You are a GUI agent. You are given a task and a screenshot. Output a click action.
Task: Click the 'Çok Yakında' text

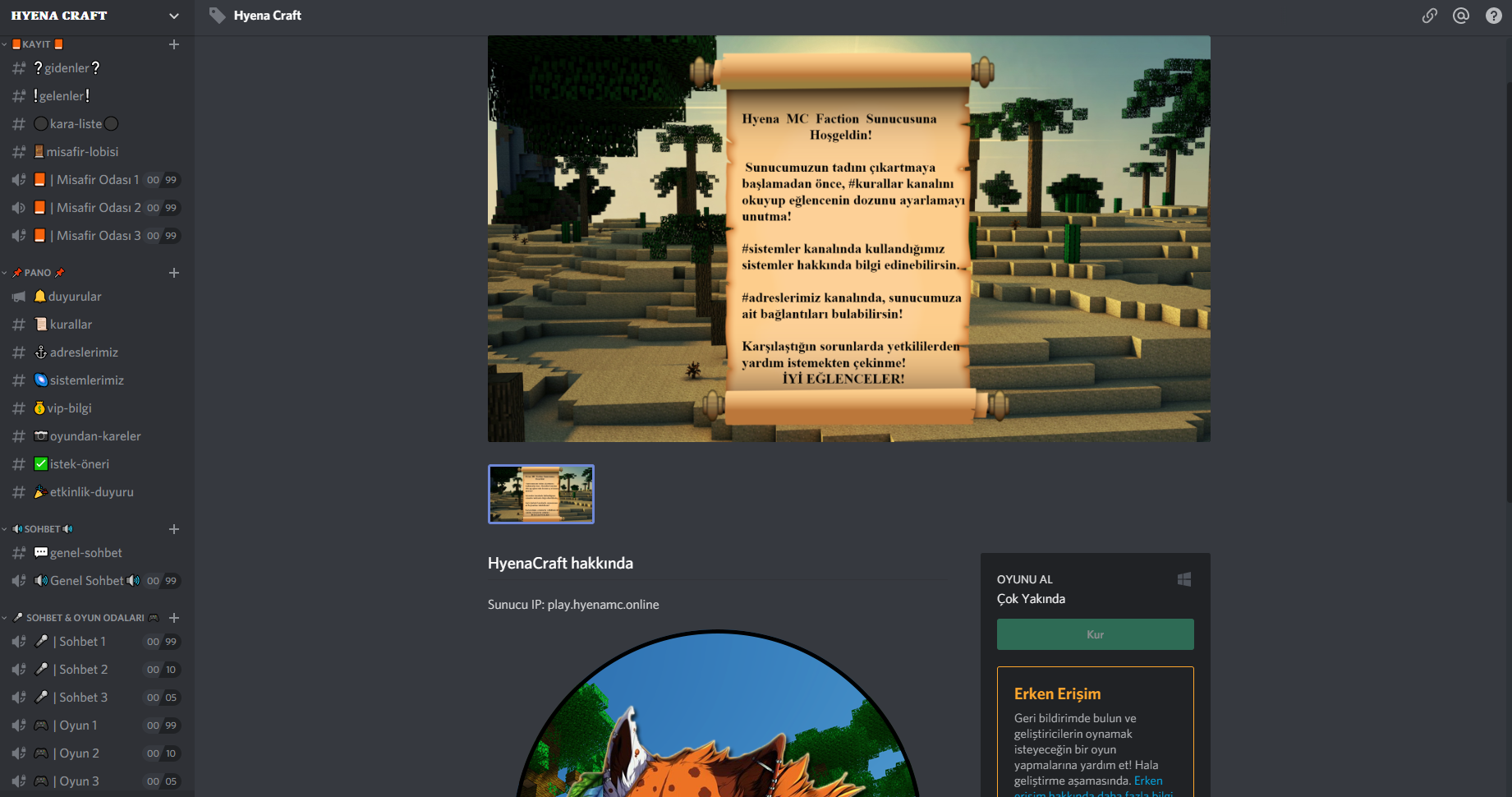[x=1031, y=599]
